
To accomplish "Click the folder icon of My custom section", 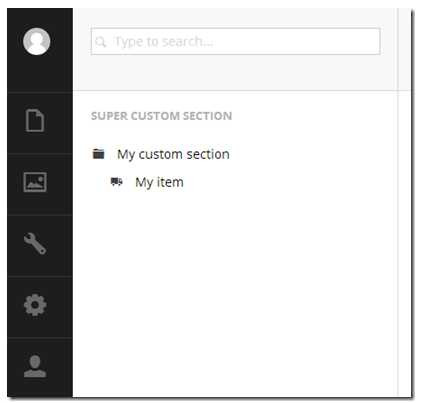I will tap(98, 154).
